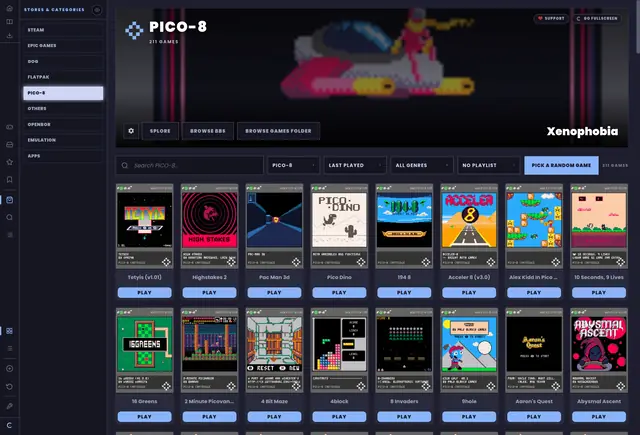This screenshot has height=435, width=640.
Task: Click the Support heart button
Action: coord(551,18)
